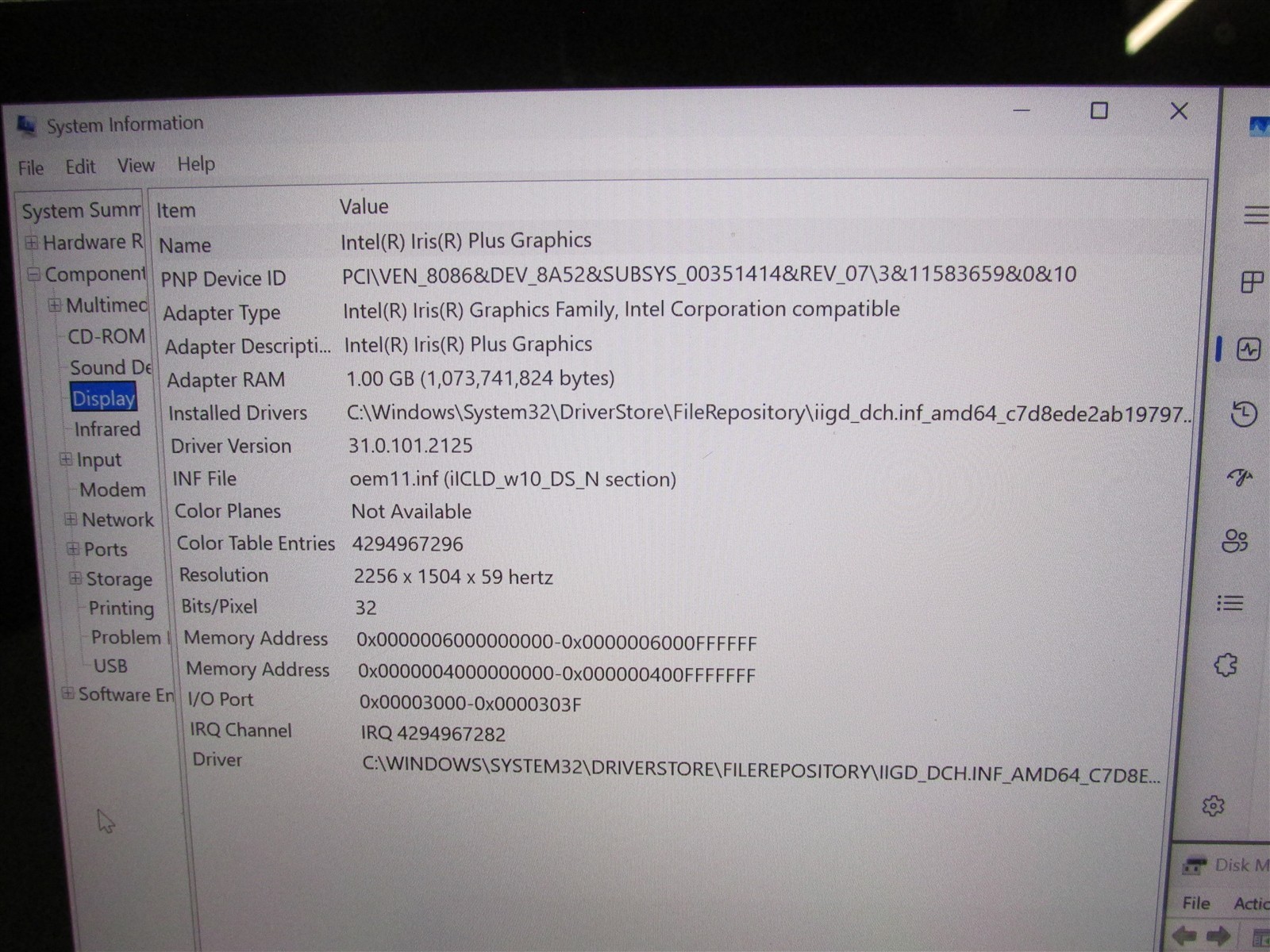The height and width of the screenshot is (952, 1270).
Task: Minimize the System Information window
Action: point(1022,110)
